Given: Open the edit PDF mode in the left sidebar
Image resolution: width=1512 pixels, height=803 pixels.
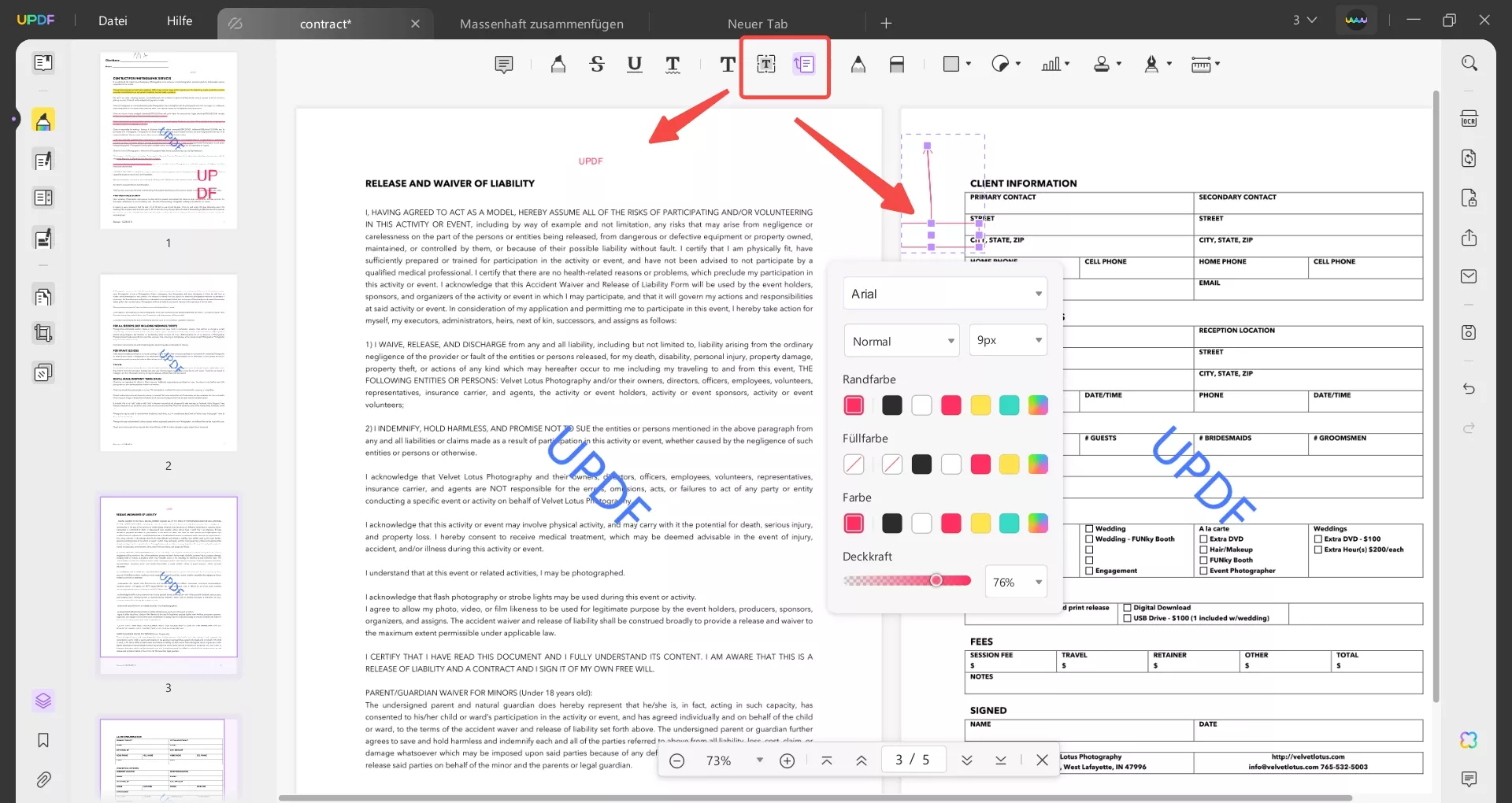Looking at the screenshot, I should pyautogui.click(x=43, y=161).
